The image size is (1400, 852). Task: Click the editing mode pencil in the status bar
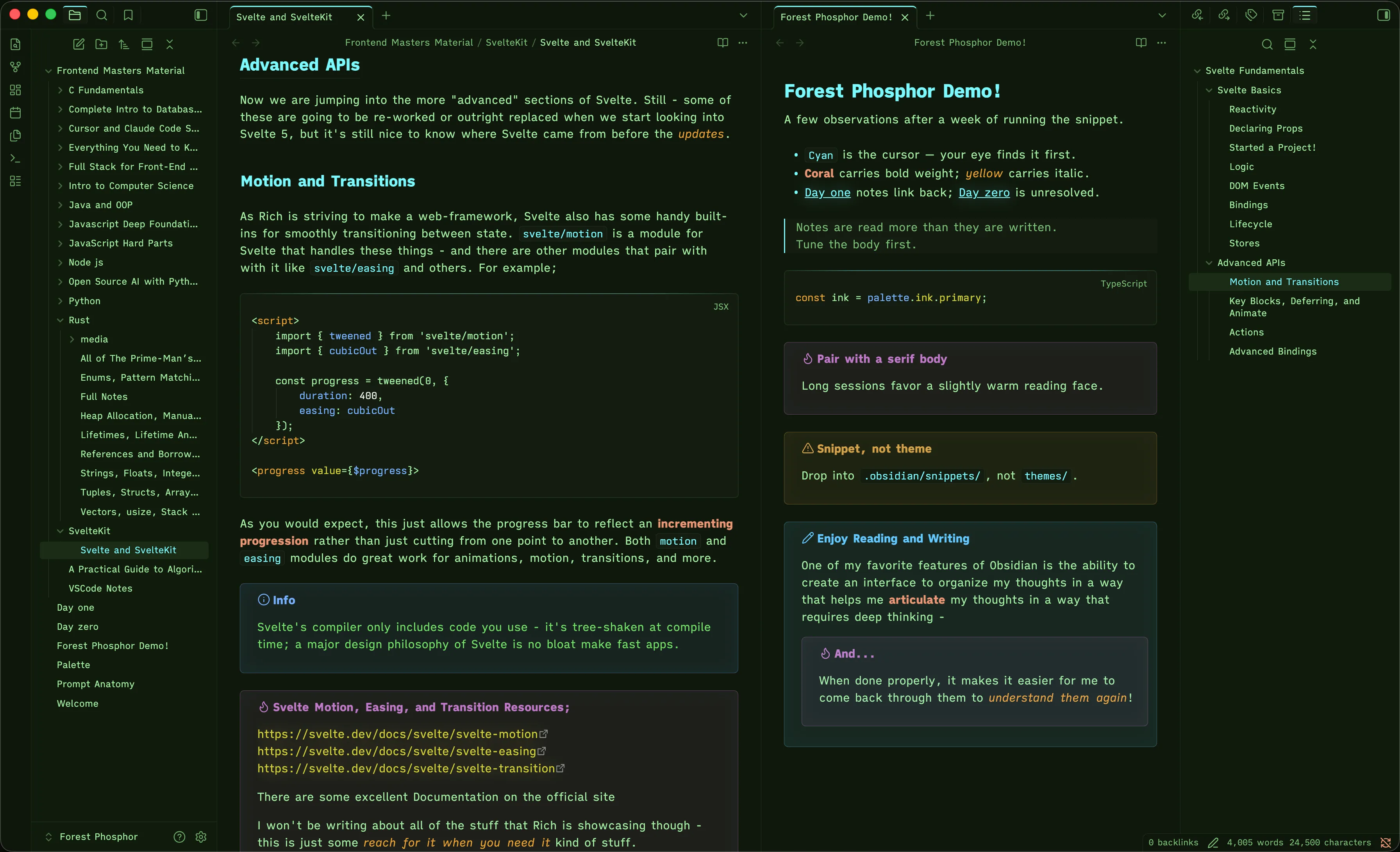(x=1213, y=842)
